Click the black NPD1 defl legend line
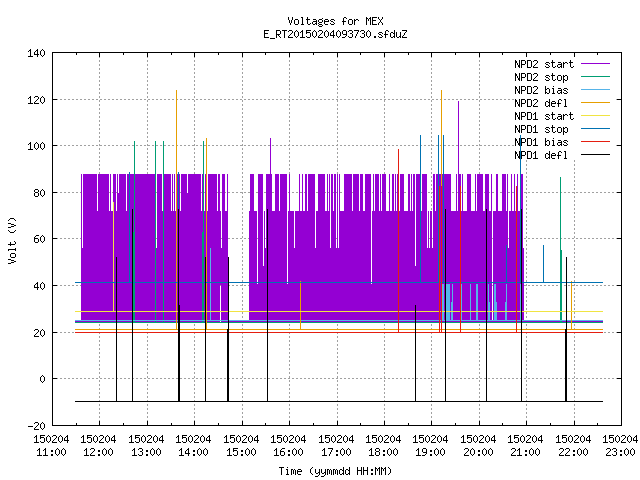The image size is (640, 480). click(595, 155)
